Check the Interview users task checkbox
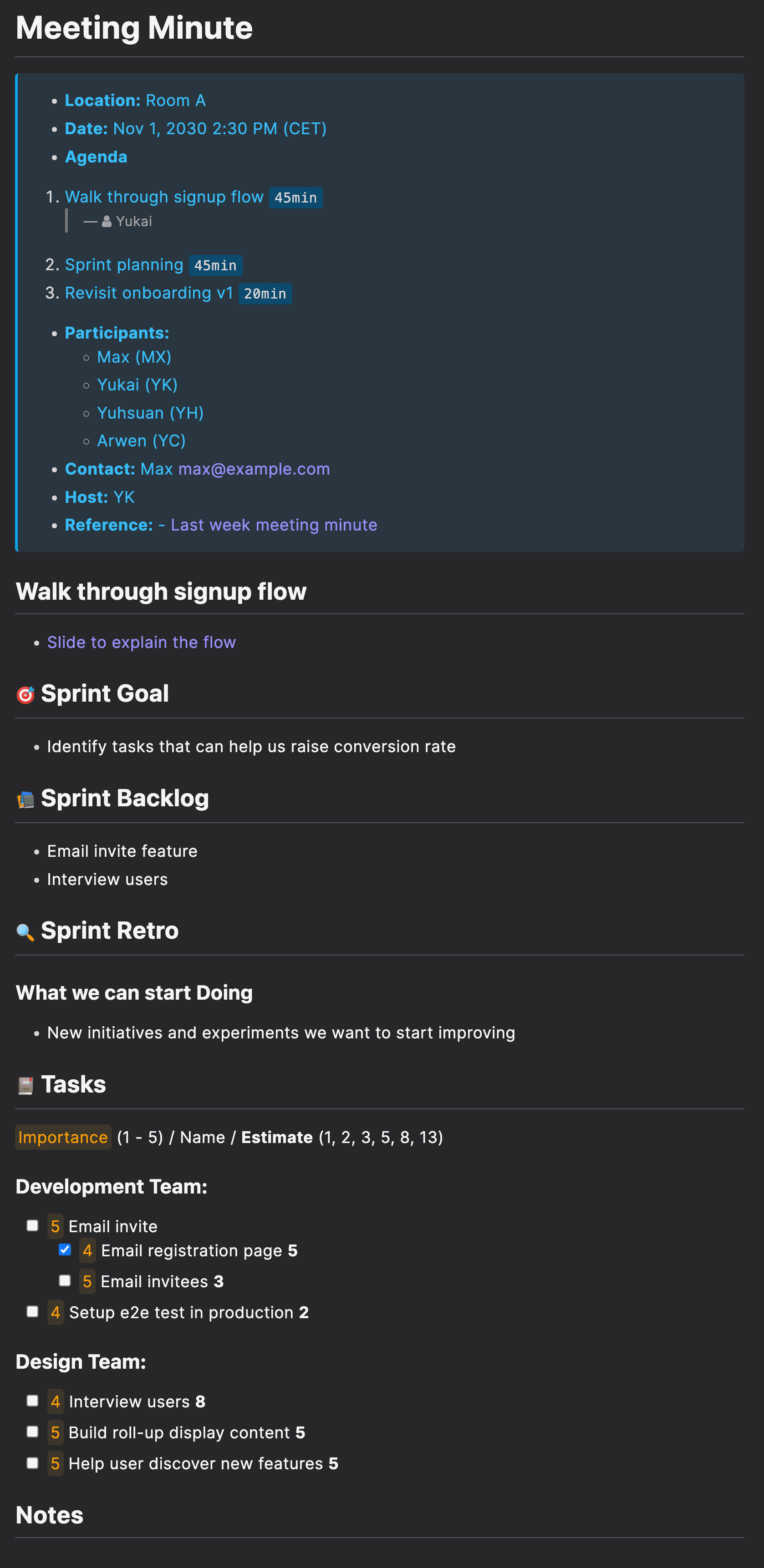Viewport: 764px width, 1568px height. coord(33,1401)
